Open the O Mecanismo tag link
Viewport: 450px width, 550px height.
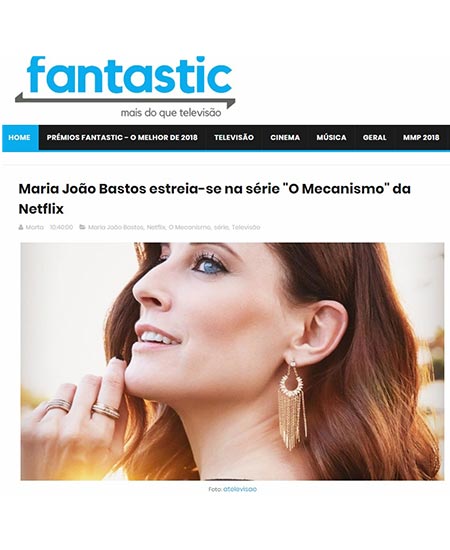190,227
